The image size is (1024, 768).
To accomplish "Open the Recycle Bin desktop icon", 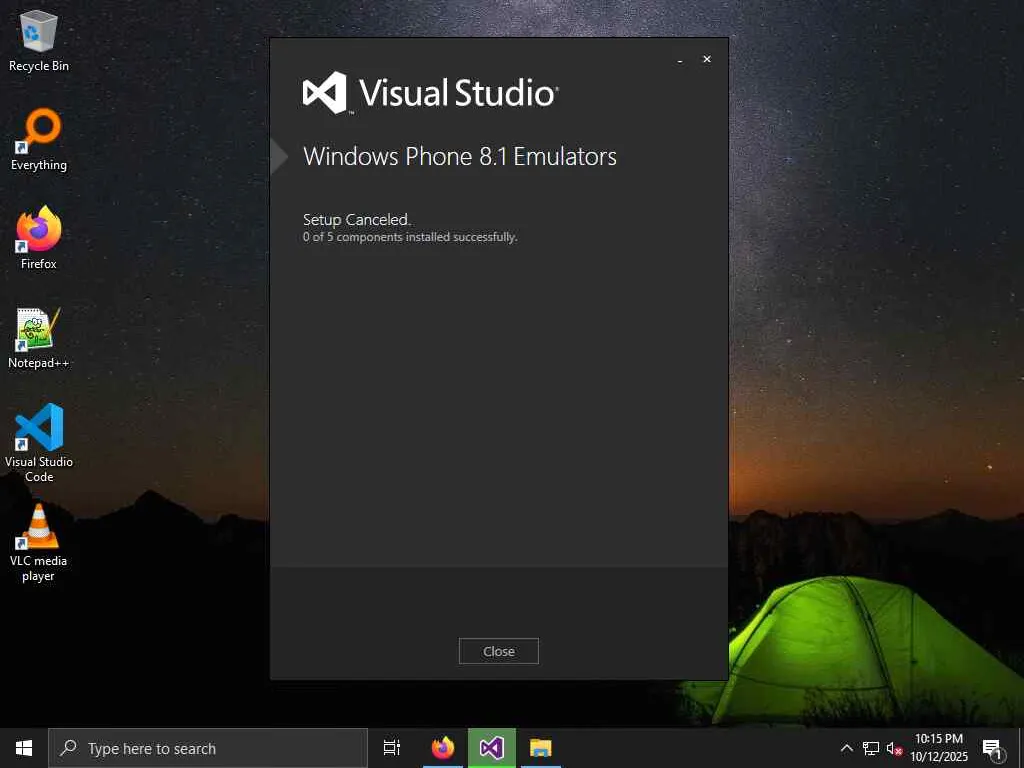I will [x=39, y=41].
